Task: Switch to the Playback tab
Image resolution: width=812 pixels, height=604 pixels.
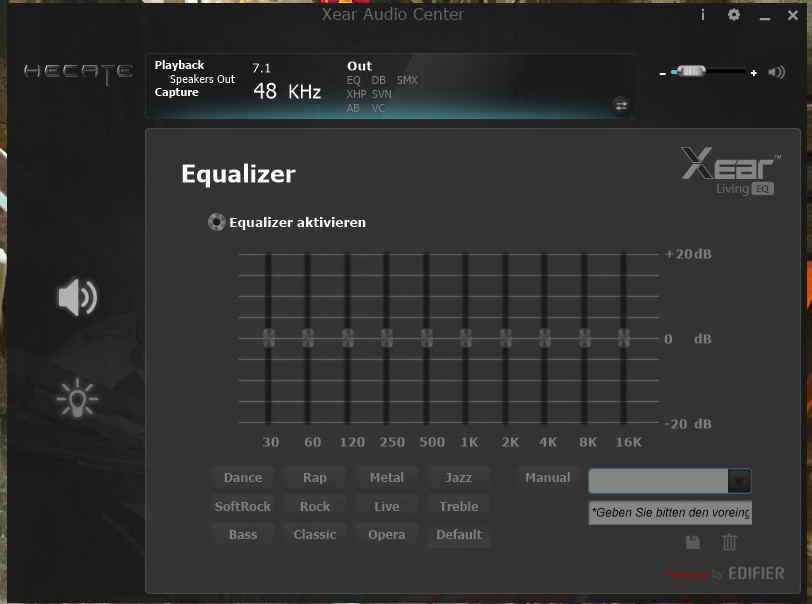Action: point(179,64)
